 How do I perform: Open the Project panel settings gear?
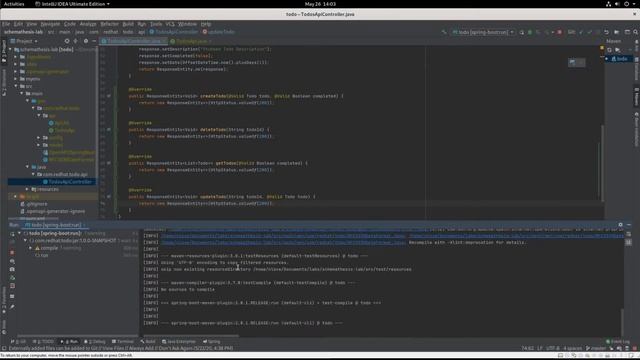click(x=86, y=41)
